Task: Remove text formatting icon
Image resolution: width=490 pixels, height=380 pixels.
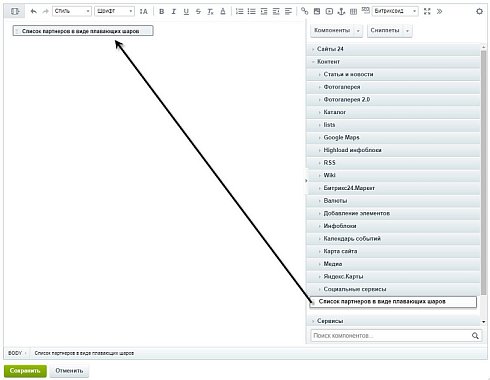Action: (x=210, y=11)
